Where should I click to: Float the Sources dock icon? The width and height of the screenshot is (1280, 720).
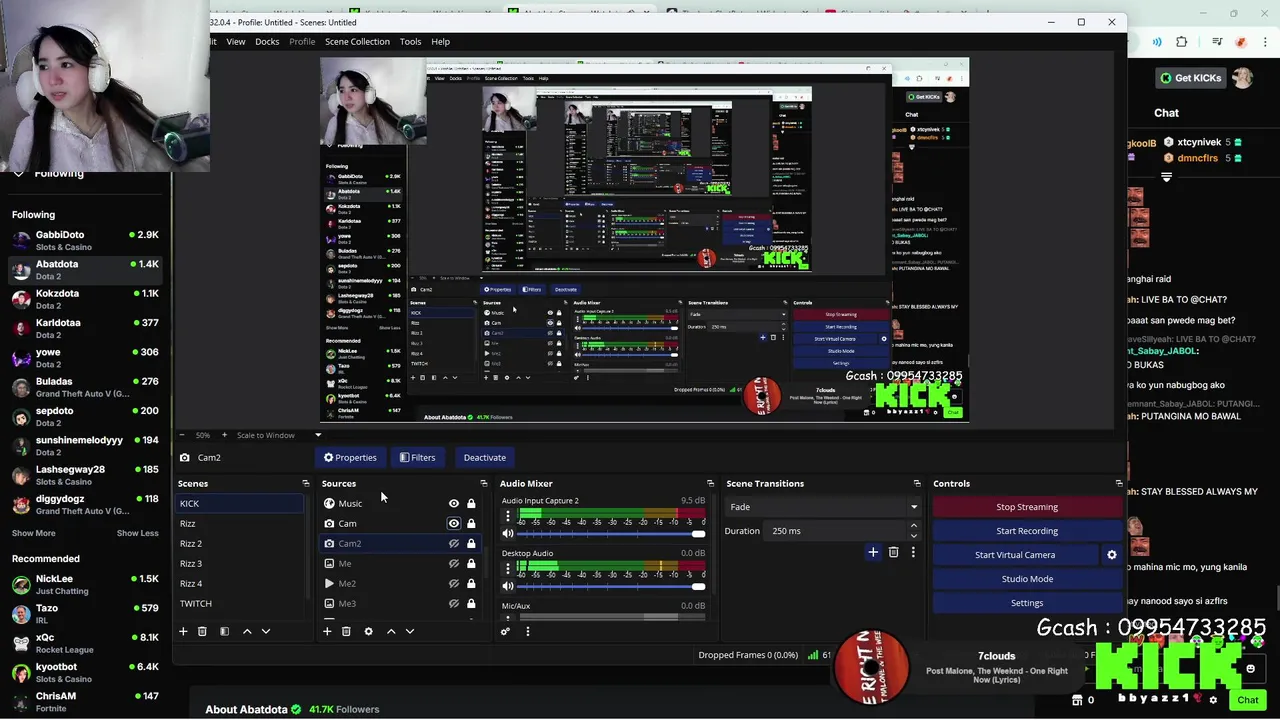pyautogui.click(x=484, y=483)
